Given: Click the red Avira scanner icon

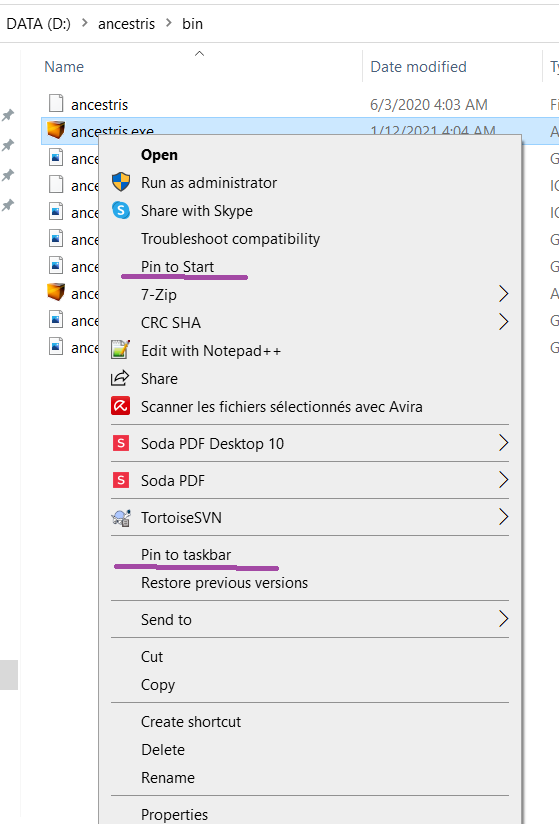Looking at the screenshot, I should click(x=120, y=406).
